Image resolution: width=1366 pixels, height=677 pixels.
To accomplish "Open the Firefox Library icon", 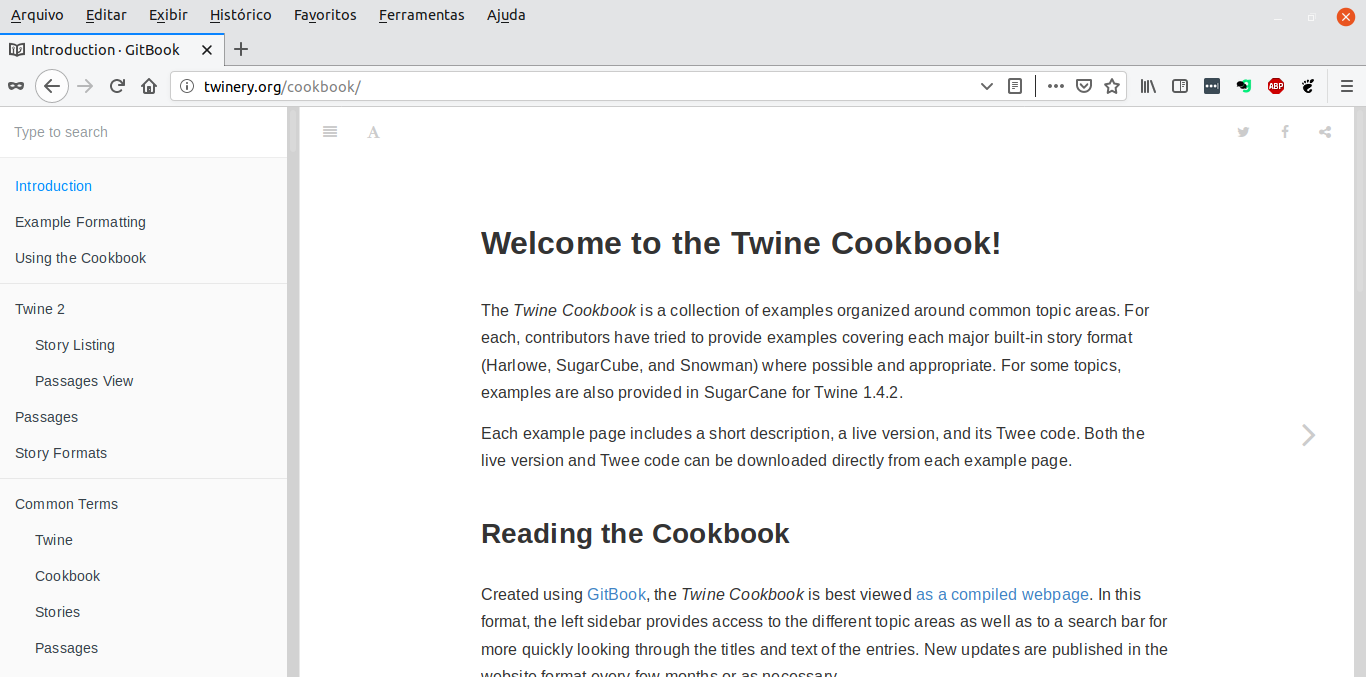I will [x=1148, y=86].
